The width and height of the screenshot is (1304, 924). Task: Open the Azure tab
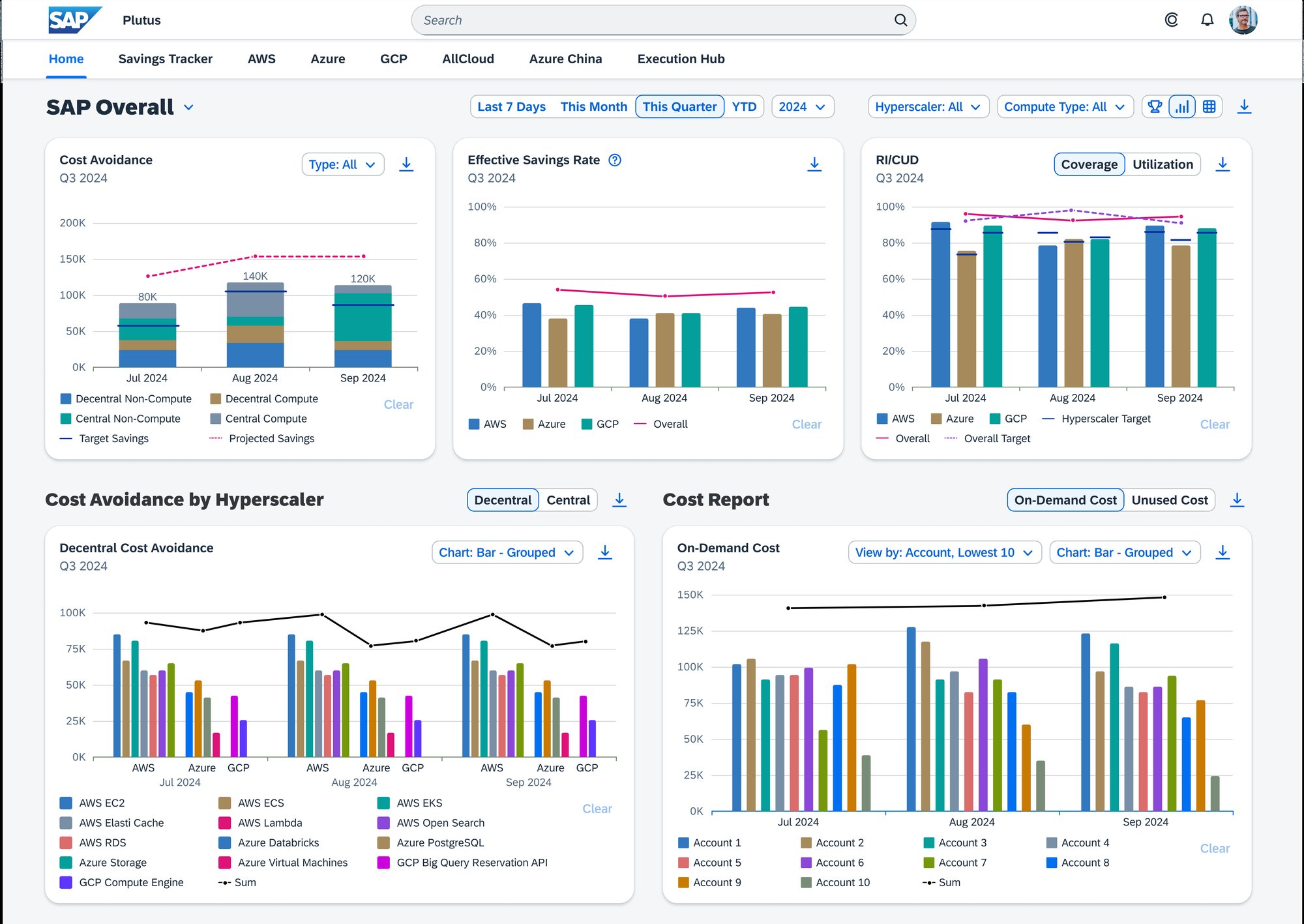point(328,59)
